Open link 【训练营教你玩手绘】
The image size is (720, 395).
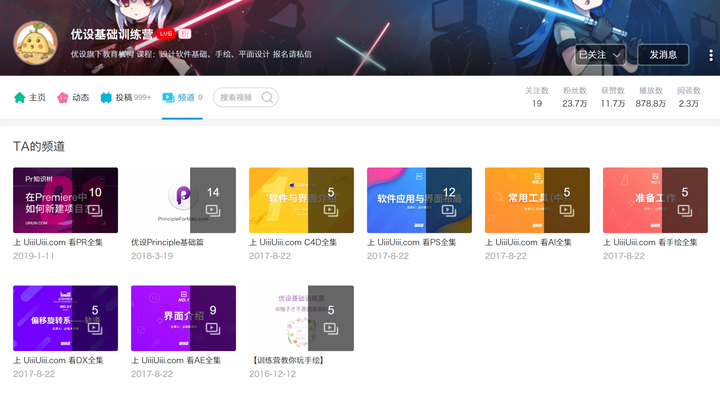288,361
